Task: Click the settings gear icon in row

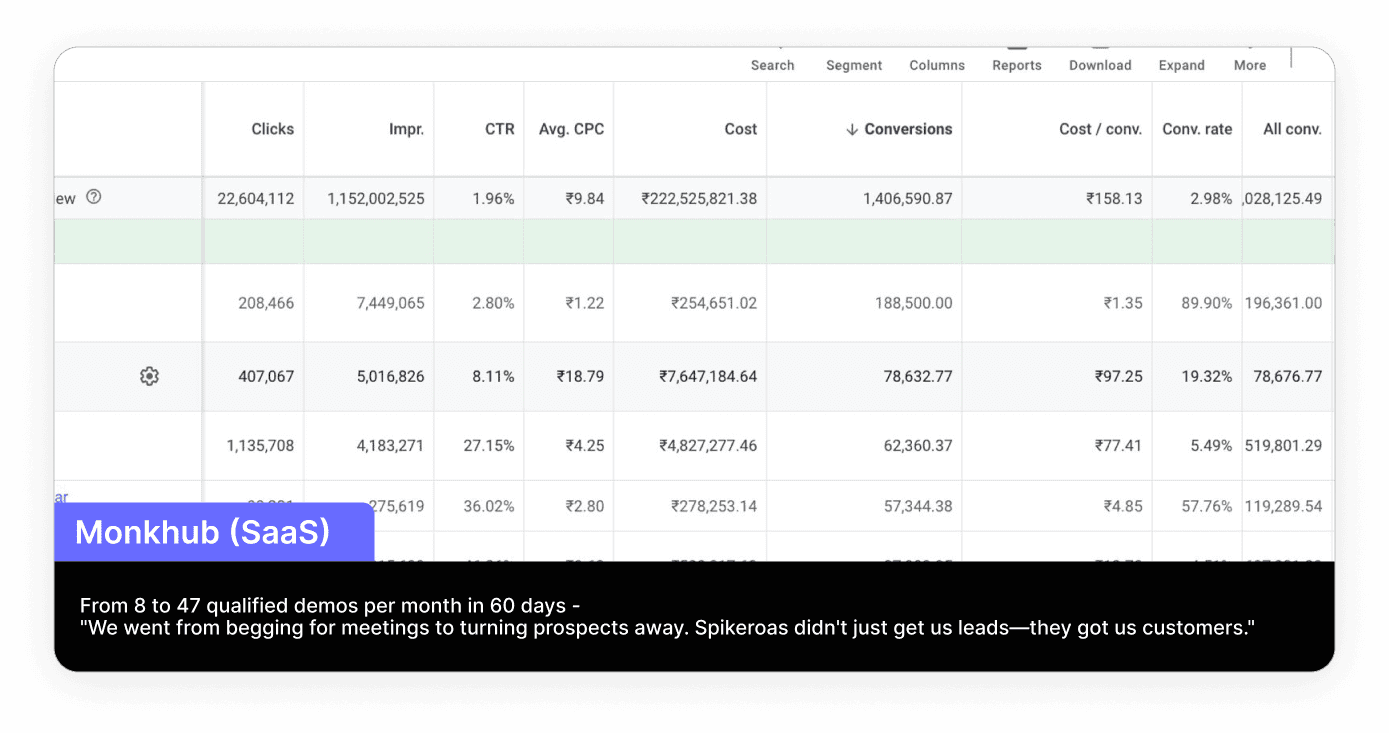Action: tap(149, 376)
